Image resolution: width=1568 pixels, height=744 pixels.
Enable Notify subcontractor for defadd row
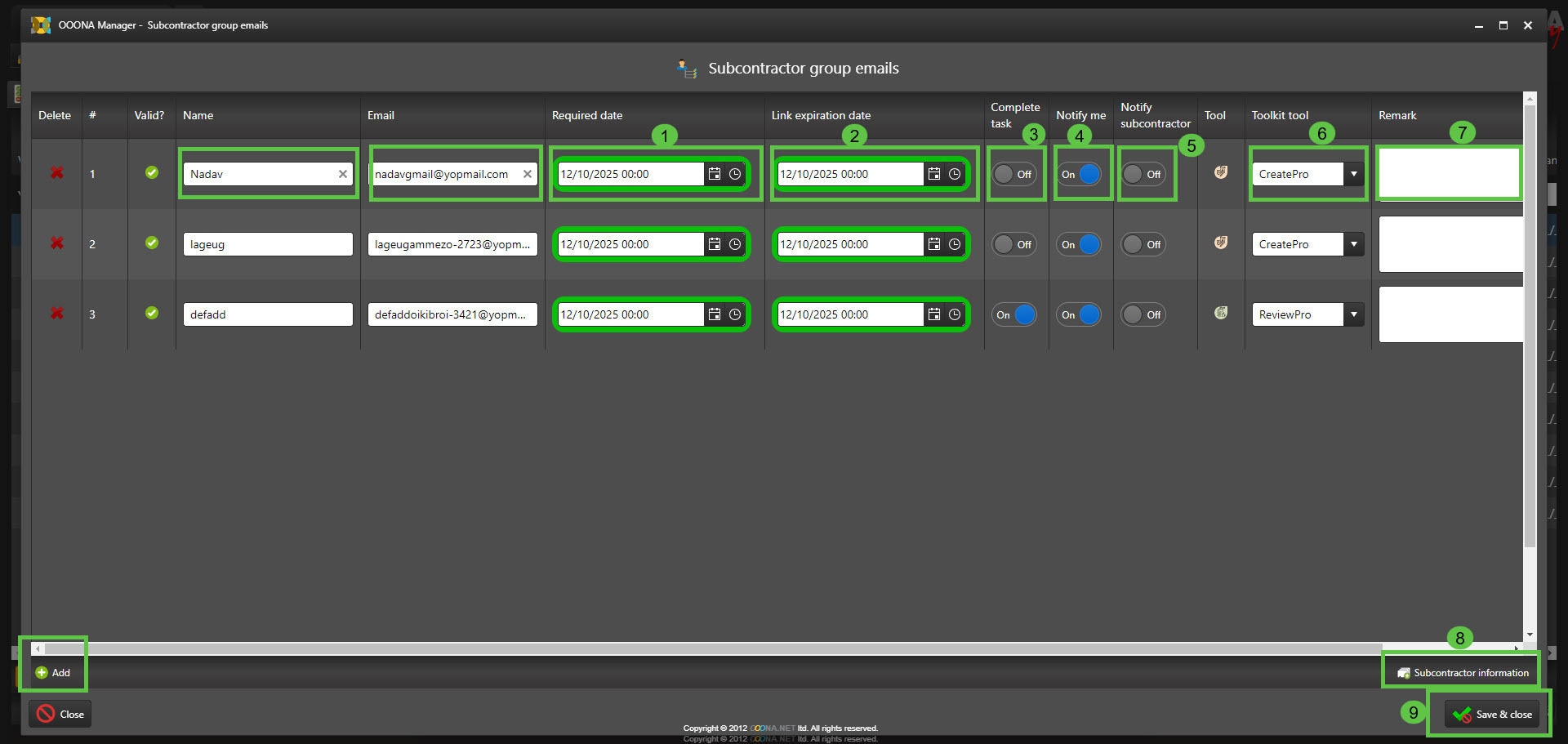pos(1143,314)
